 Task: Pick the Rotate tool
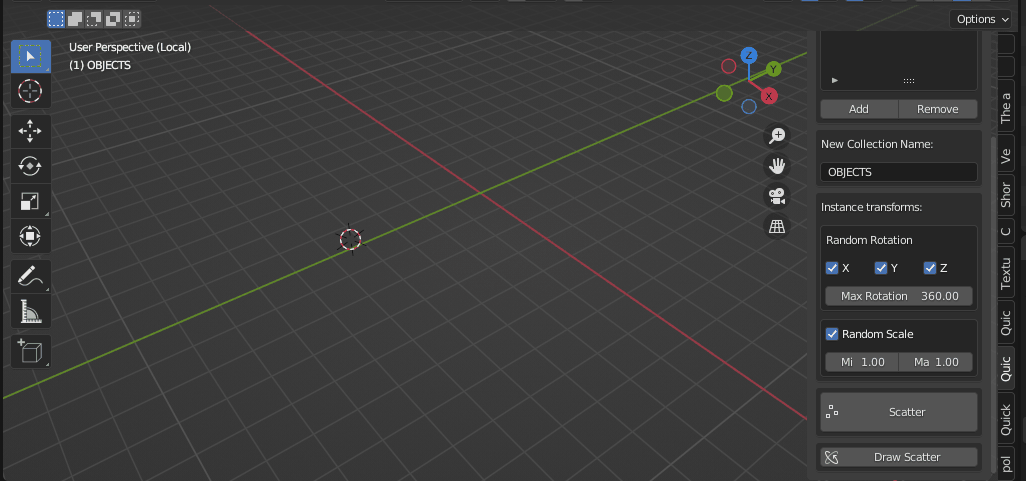tap(30, 166)
